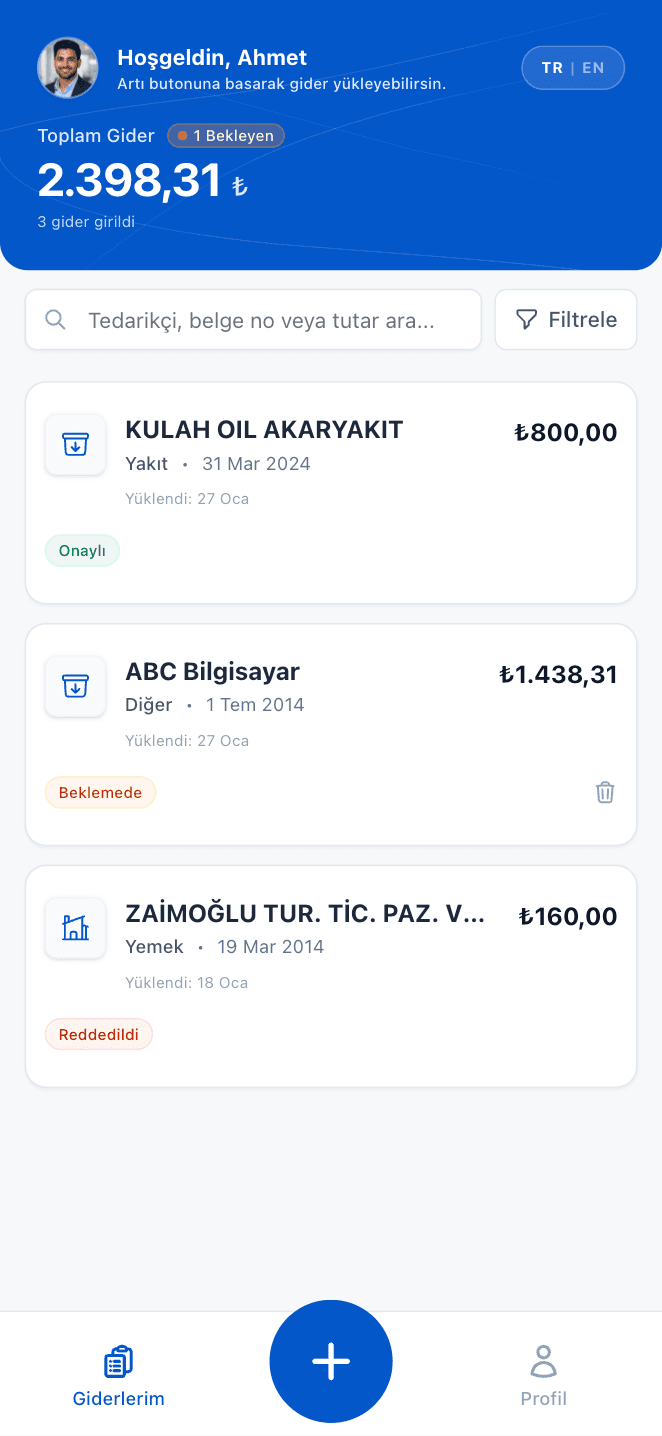Keep language on TR

[x=552, y=67]
